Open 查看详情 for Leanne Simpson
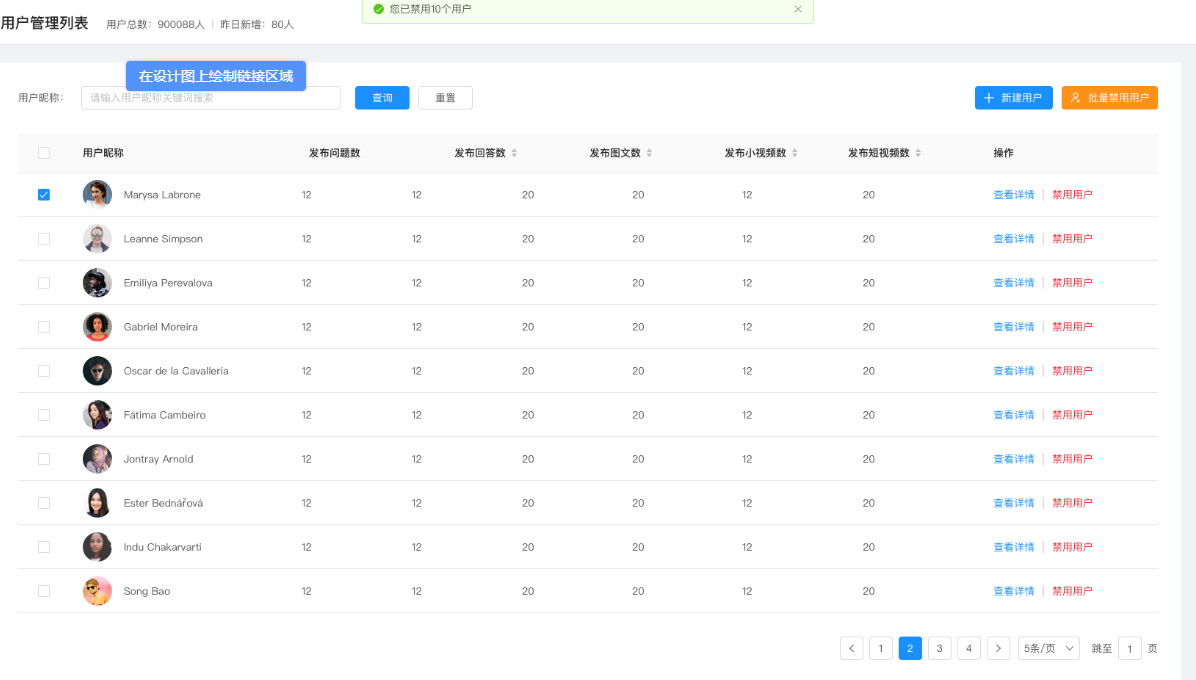The width and height of the screenshot is (1196, 680). 1014,239
